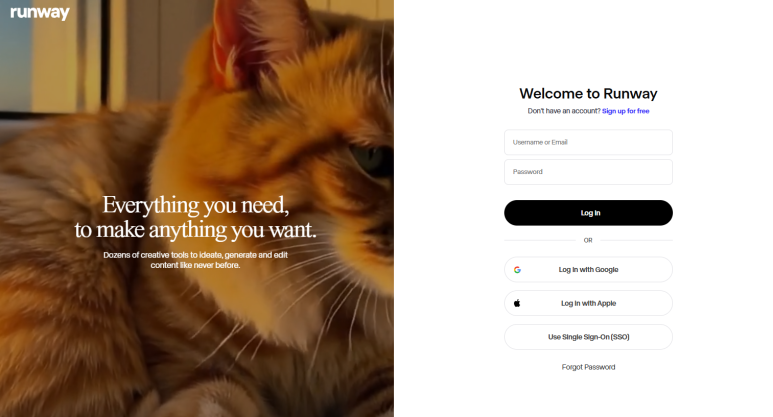Click the cat's eye in the image
The height and width of the screenshot is (417, 773).
coord(371,159)
